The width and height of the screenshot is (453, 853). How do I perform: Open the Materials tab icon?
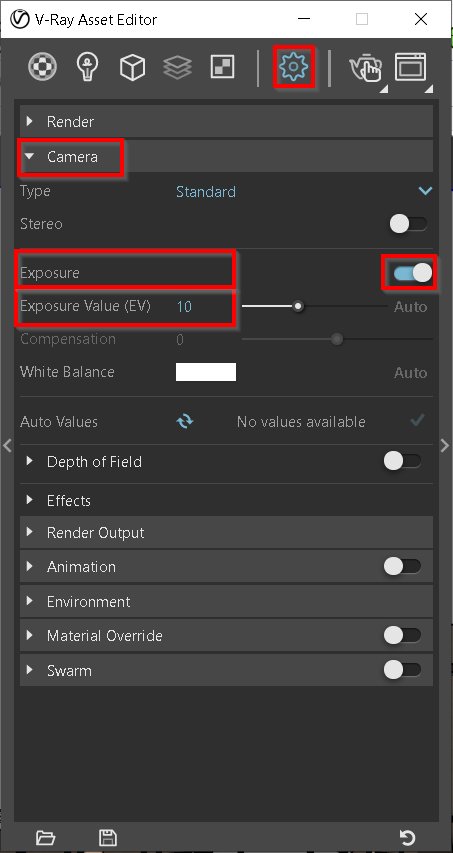pos(42,68)
